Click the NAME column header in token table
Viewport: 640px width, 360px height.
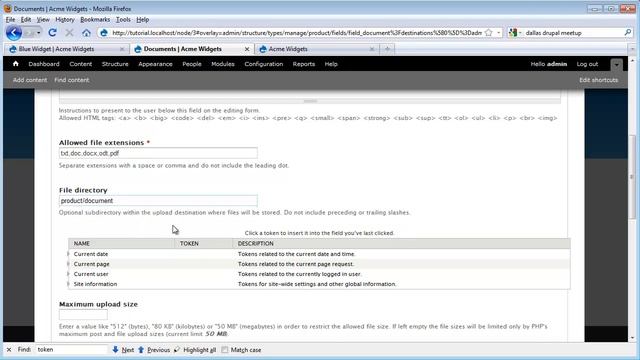[82, 244]
